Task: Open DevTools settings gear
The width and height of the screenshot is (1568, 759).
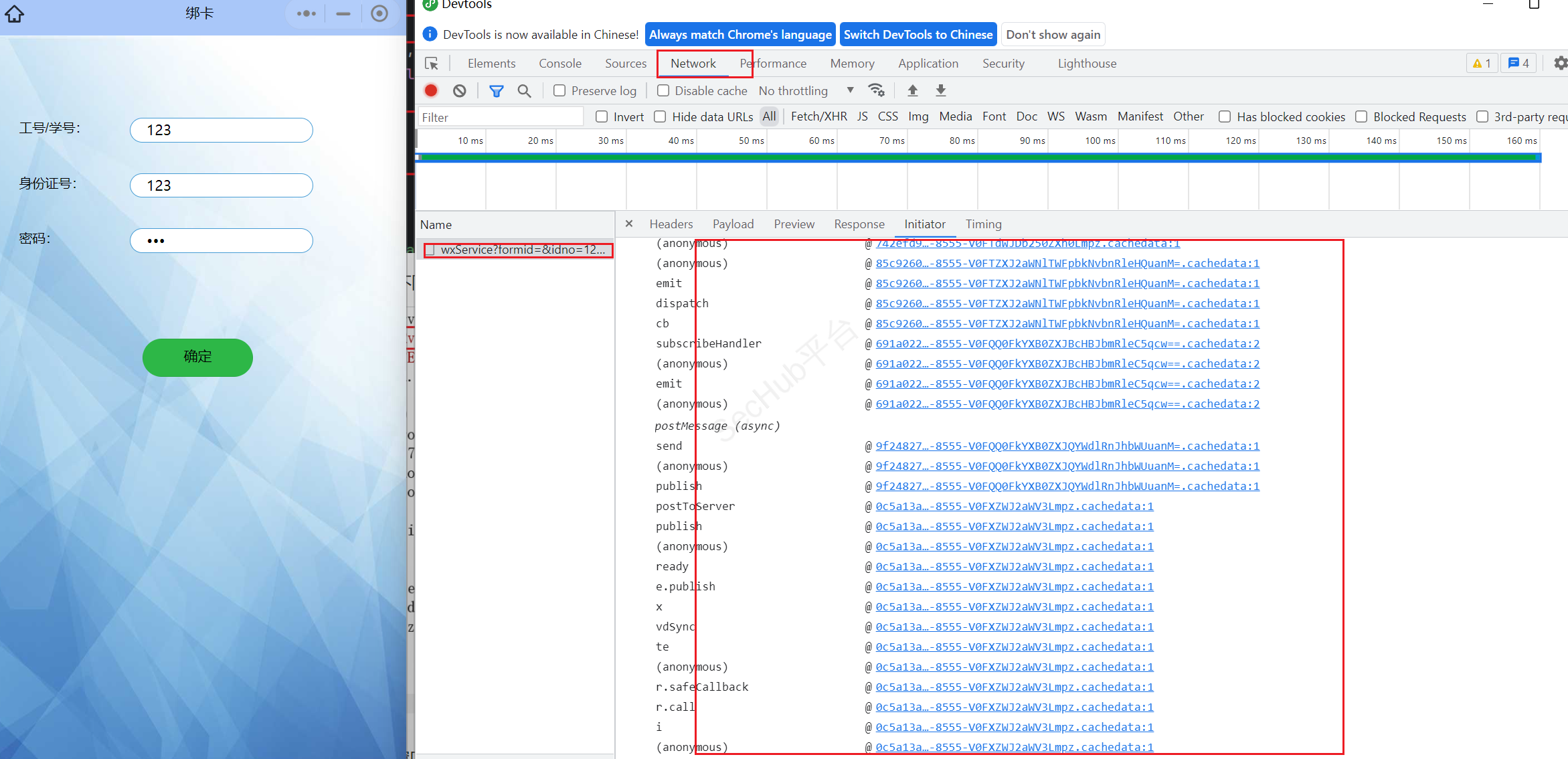Action: pos(1561,63)
